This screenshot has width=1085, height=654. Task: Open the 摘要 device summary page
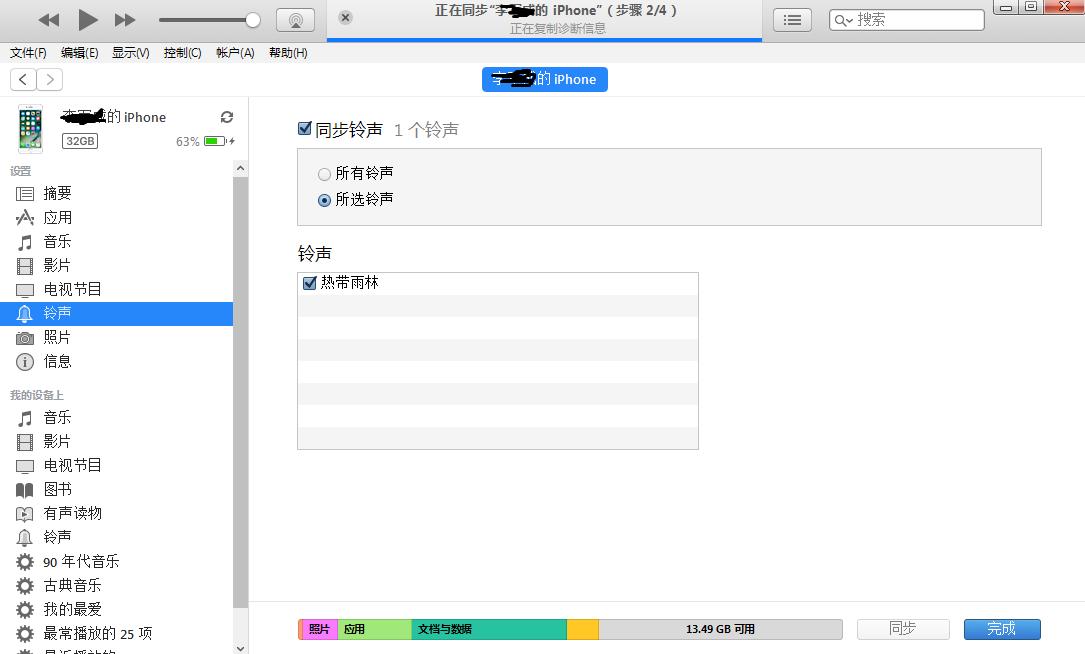point(57,193)
